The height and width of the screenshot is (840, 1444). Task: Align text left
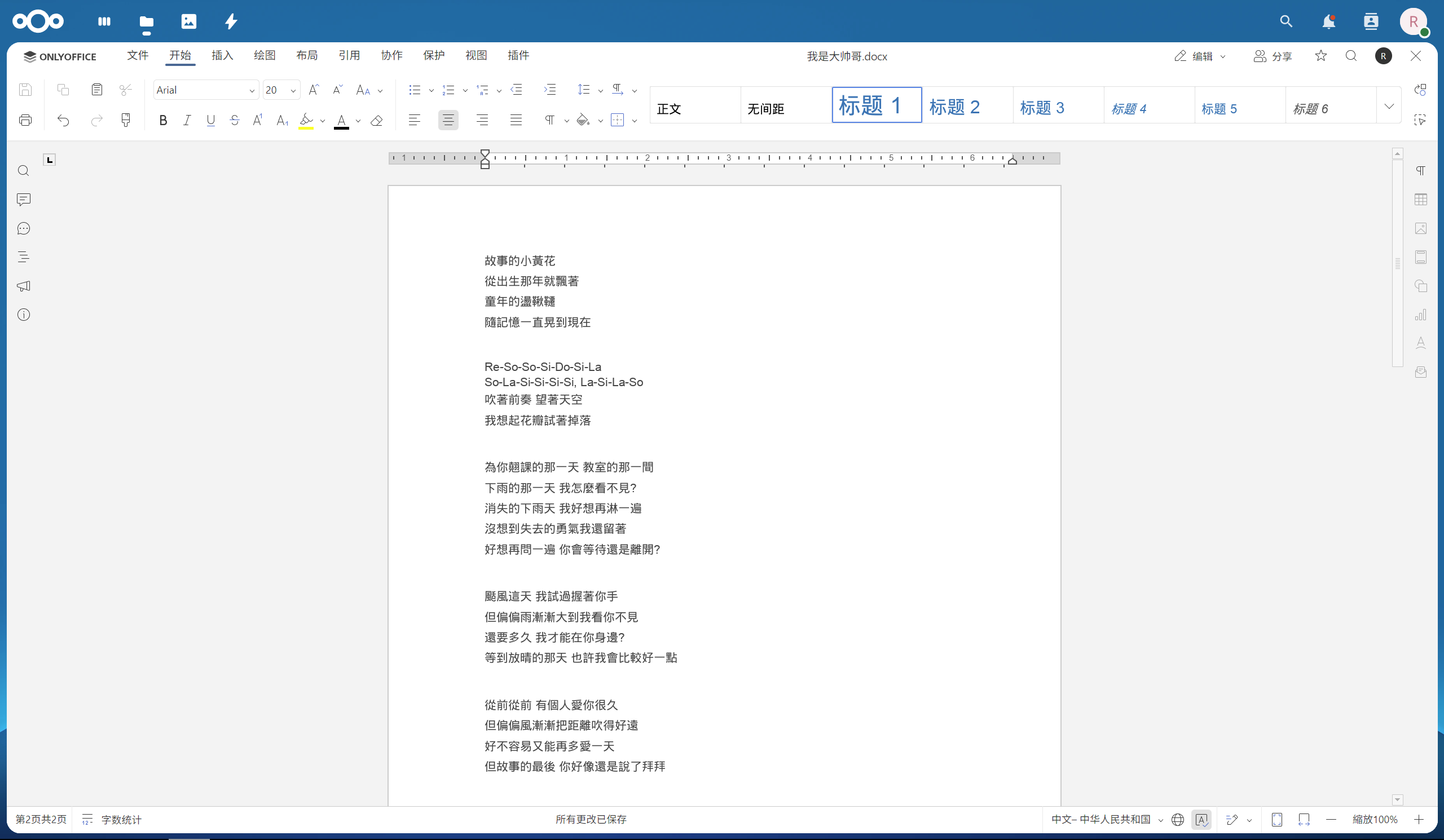[414, 120]
